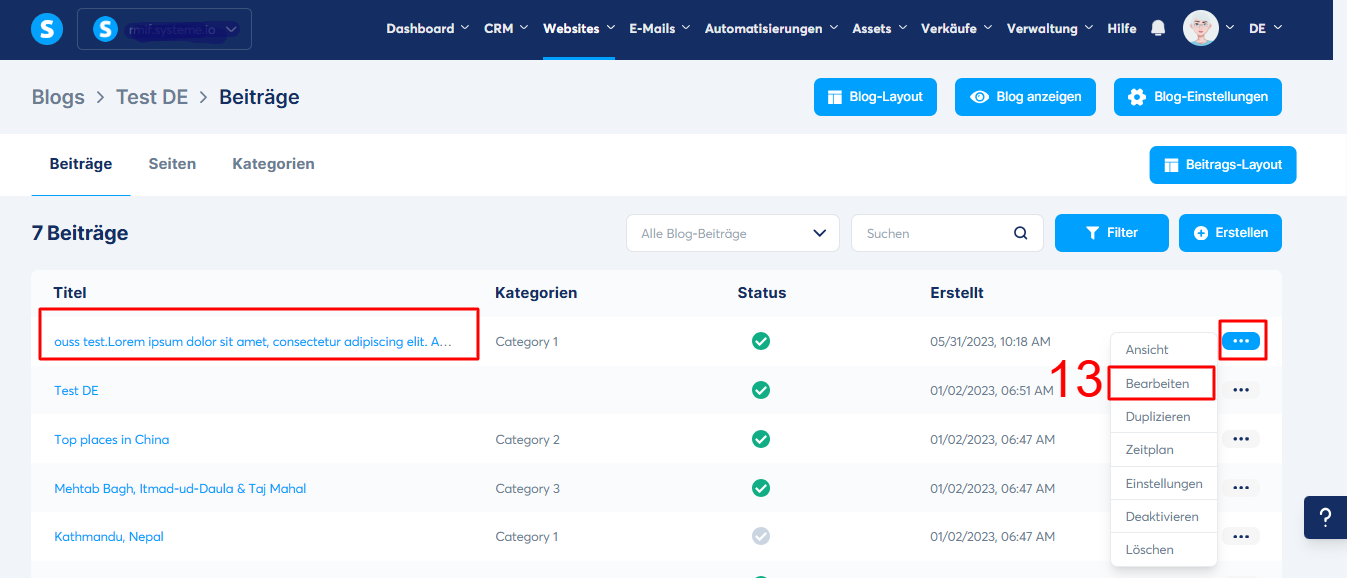Click Category 3 in Mehtab Bagh row
1347x578 pixels.
pos(528,489)
